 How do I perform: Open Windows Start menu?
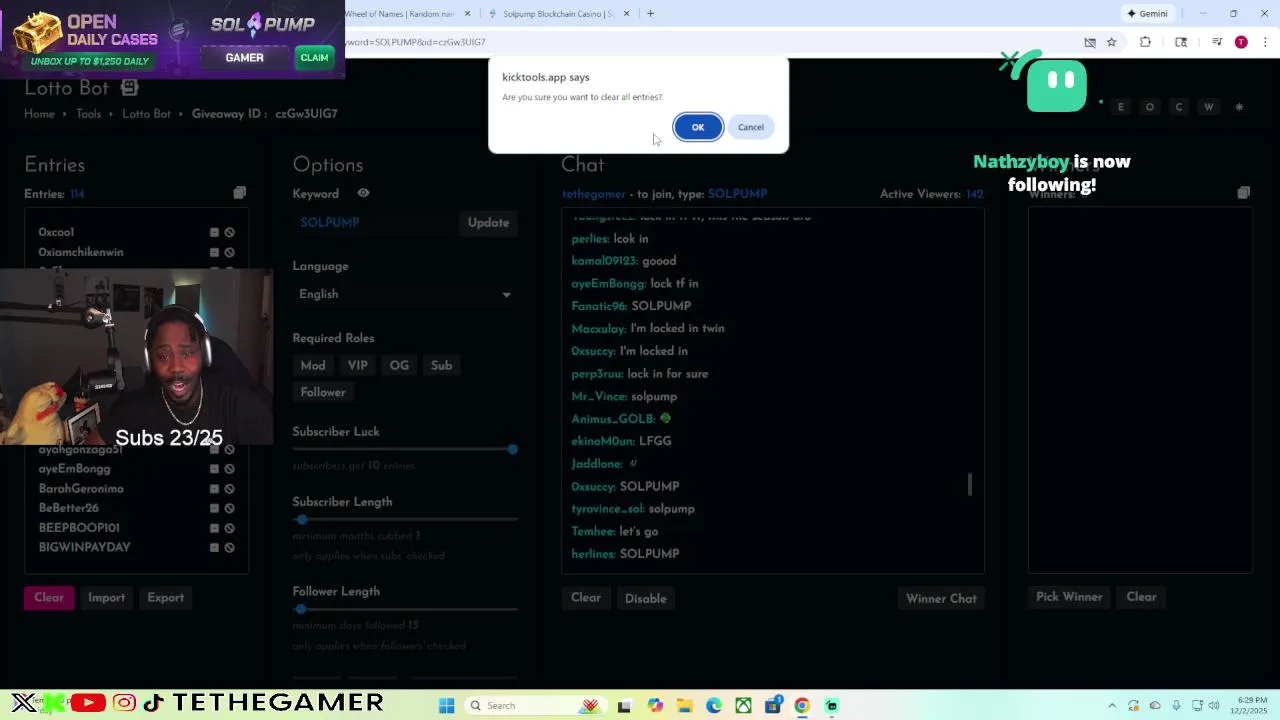pos(447,706)
